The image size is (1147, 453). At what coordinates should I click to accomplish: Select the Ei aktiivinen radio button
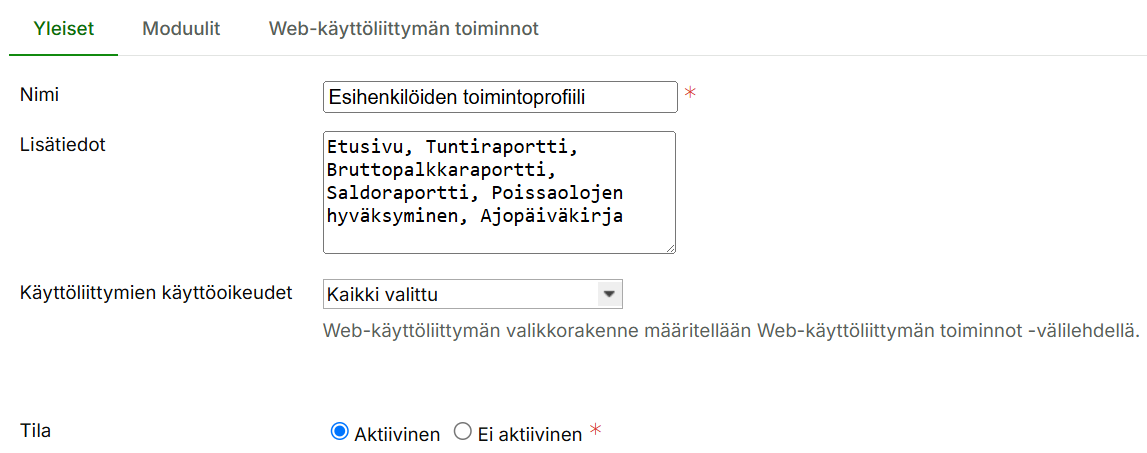pyautogui.click(x=462, y=432)
